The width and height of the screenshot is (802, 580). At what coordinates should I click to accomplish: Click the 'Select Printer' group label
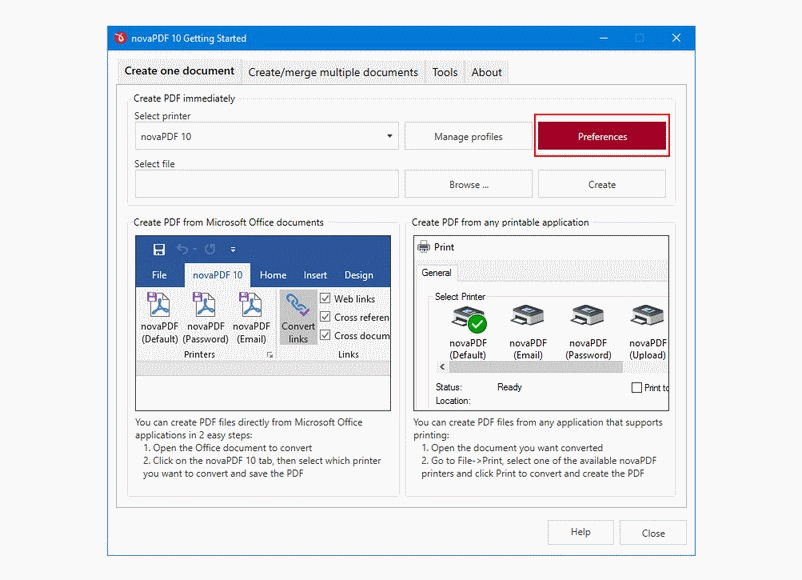(460, 297)
